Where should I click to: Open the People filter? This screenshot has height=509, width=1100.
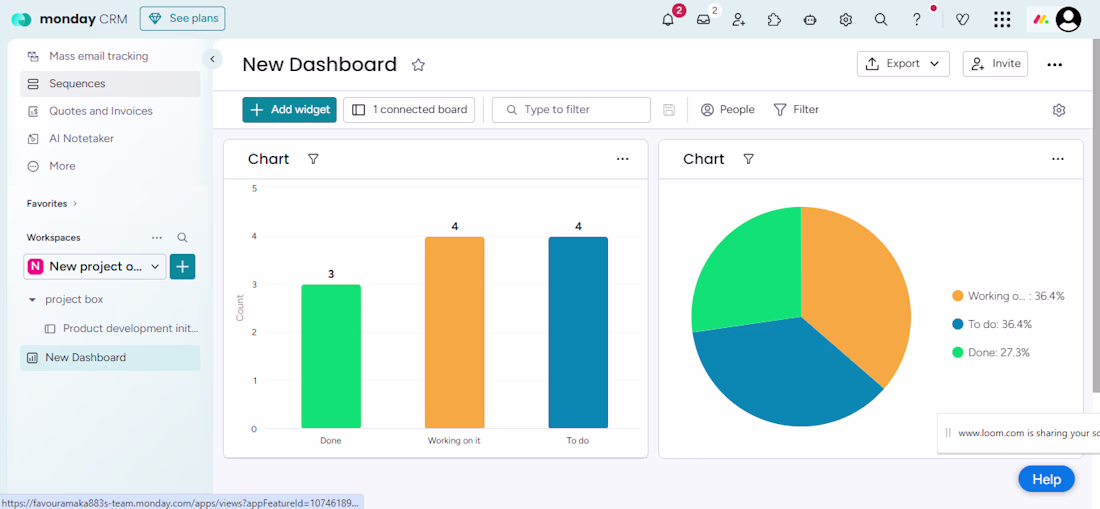coord(727,110)
